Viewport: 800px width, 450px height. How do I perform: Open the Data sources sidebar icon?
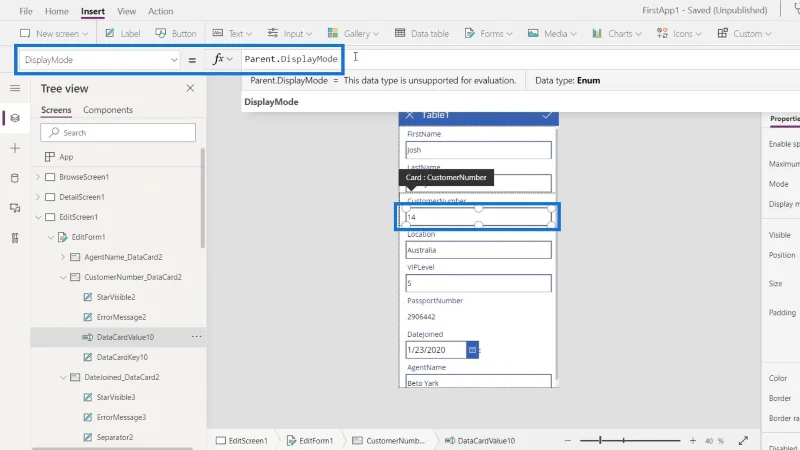click(15, 178)
